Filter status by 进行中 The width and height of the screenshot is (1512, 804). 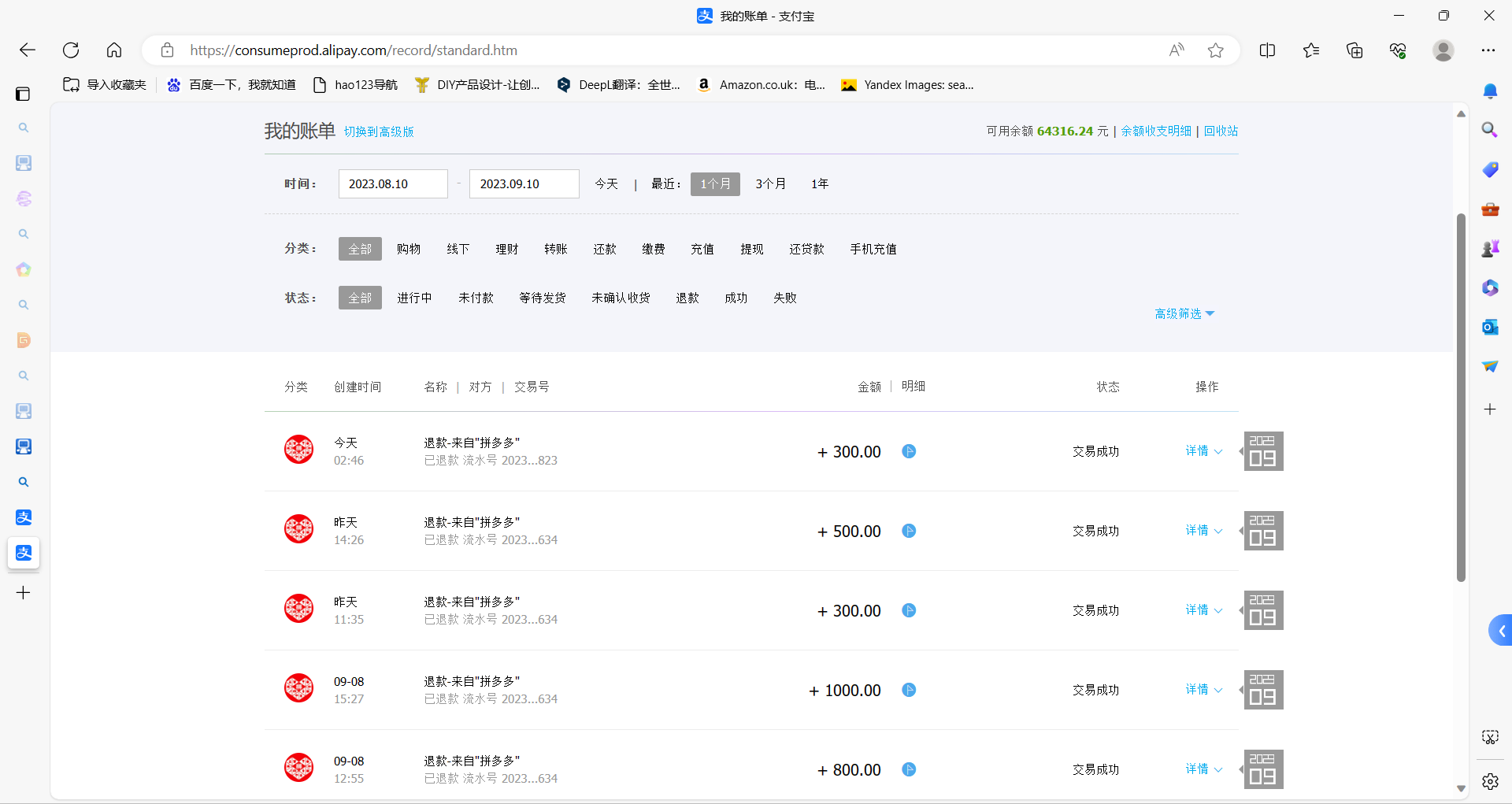414,298
